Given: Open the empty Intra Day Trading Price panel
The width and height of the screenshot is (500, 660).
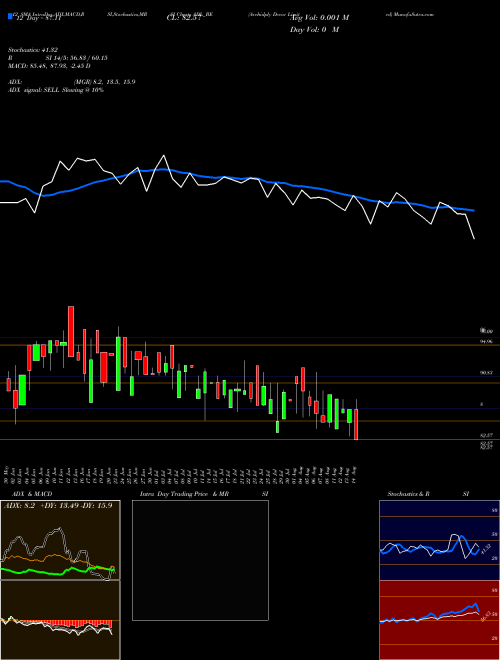Looking at the screenshot, I should (x=200, y=560).
